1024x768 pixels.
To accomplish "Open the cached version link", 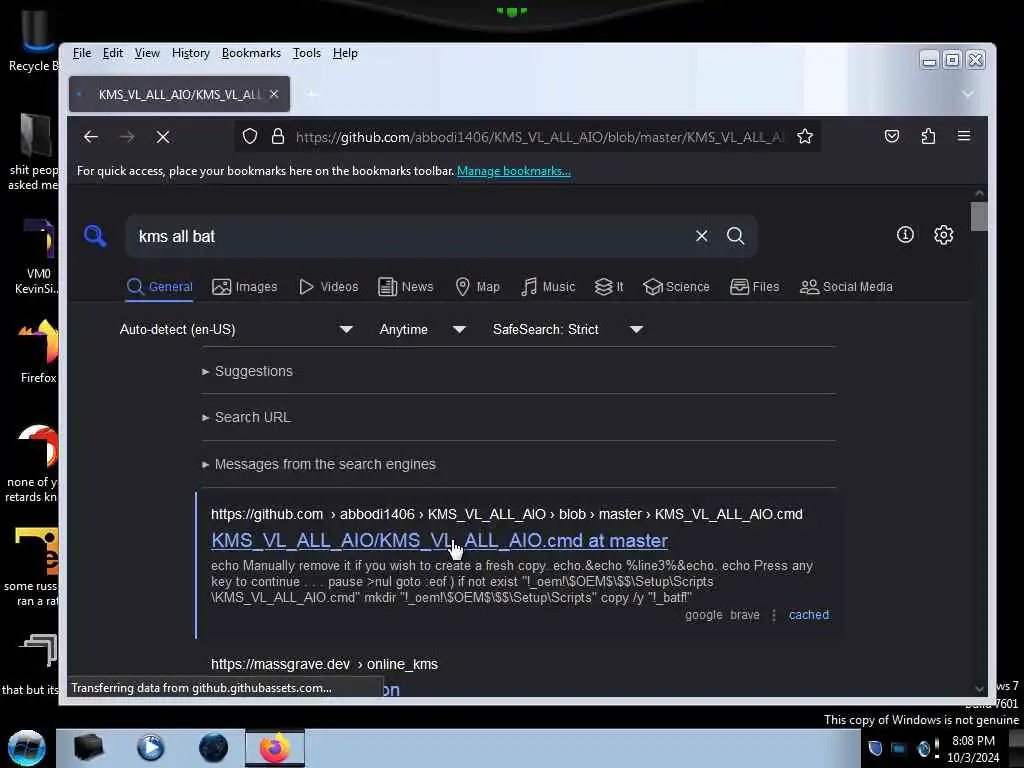I will tap(808, 615).
